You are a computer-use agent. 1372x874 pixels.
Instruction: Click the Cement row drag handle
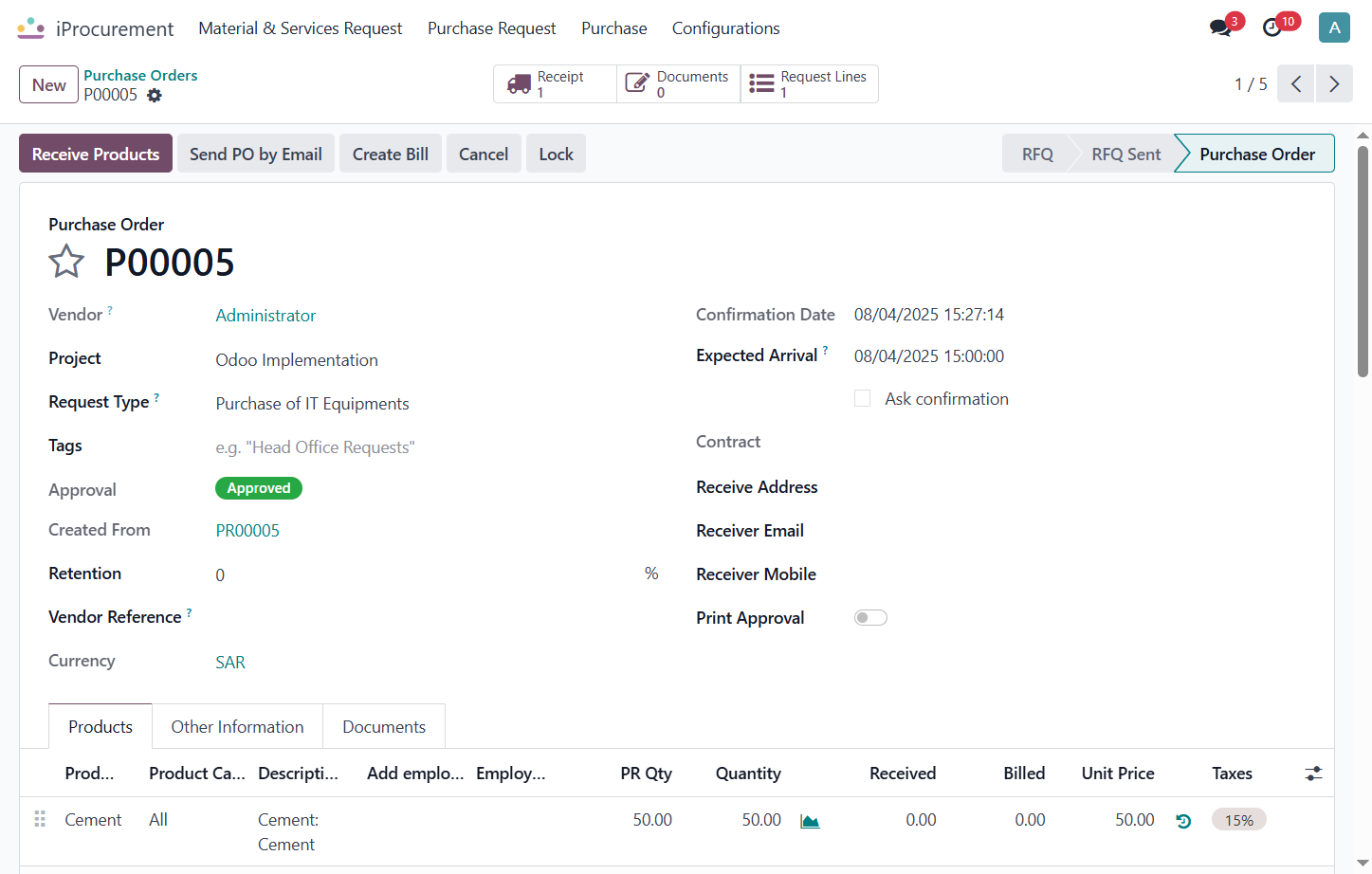[40, 819]
